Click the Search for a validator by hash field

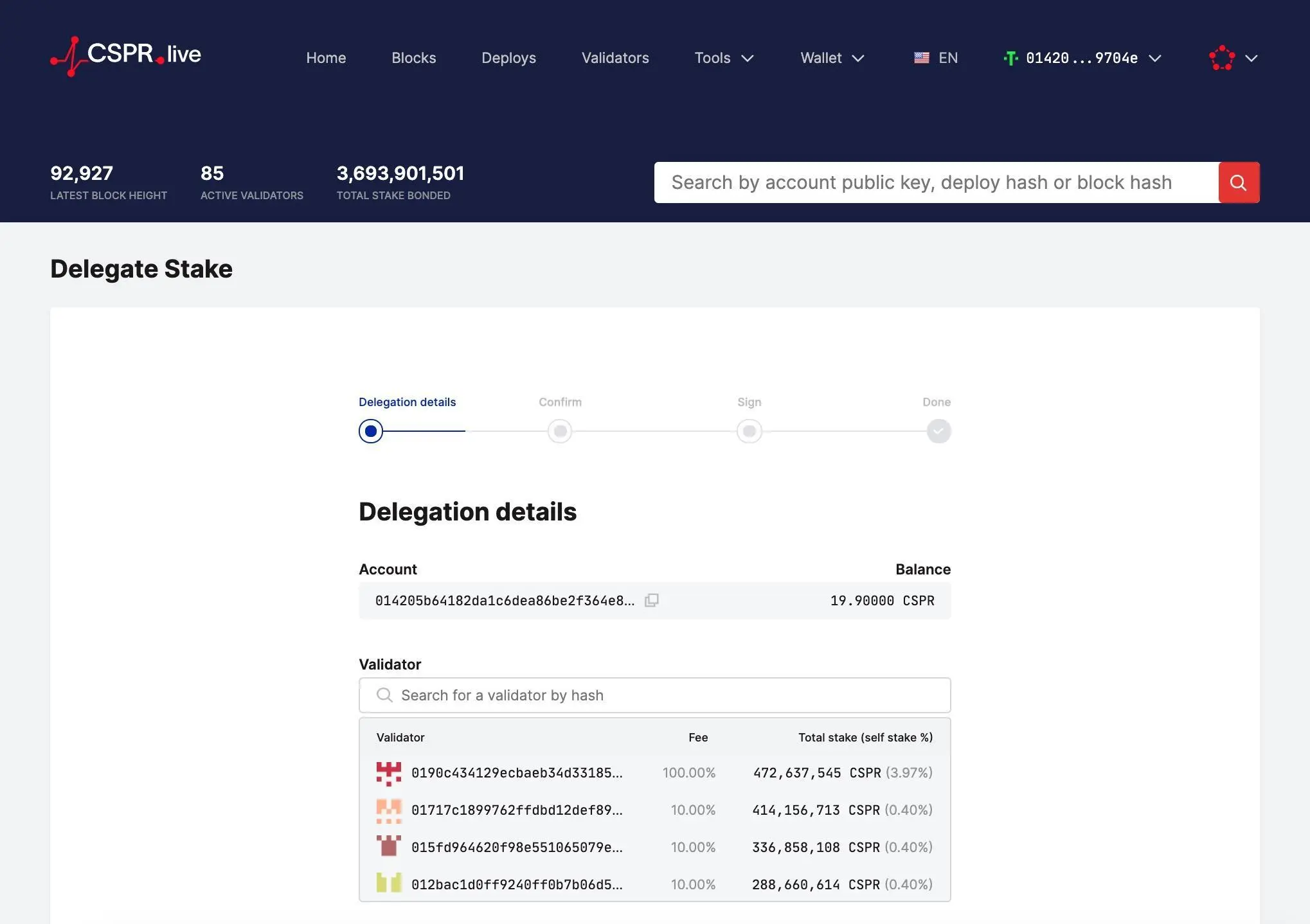coord(654,695)
